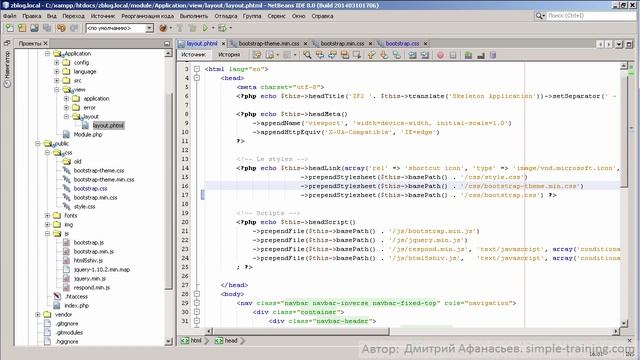Click the Debug Project toolbar icon

(222, 28)
